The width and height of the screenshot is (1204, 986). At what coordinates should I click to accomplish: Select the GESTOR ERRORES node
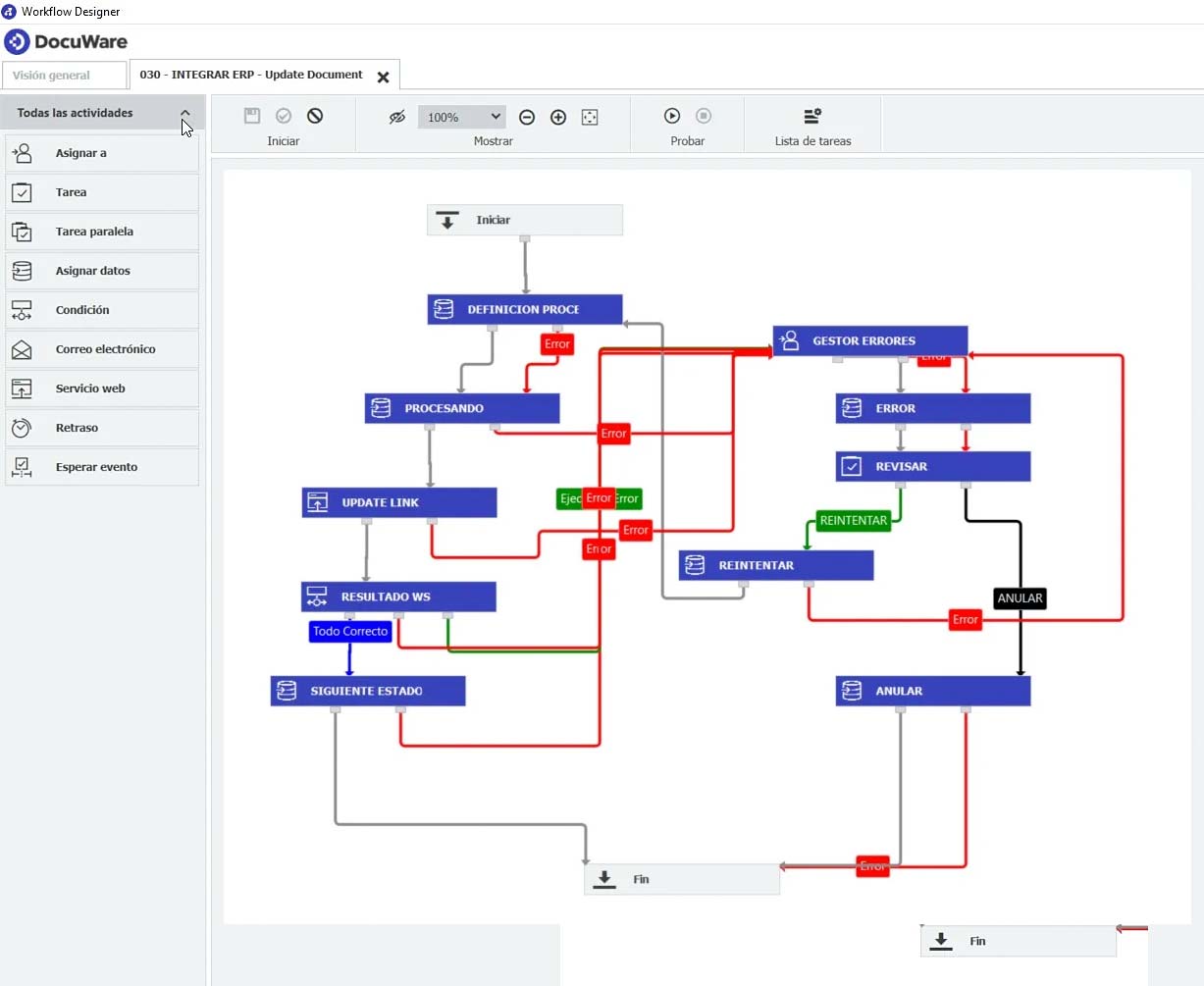pyautogui.click(x=869, y=340)
